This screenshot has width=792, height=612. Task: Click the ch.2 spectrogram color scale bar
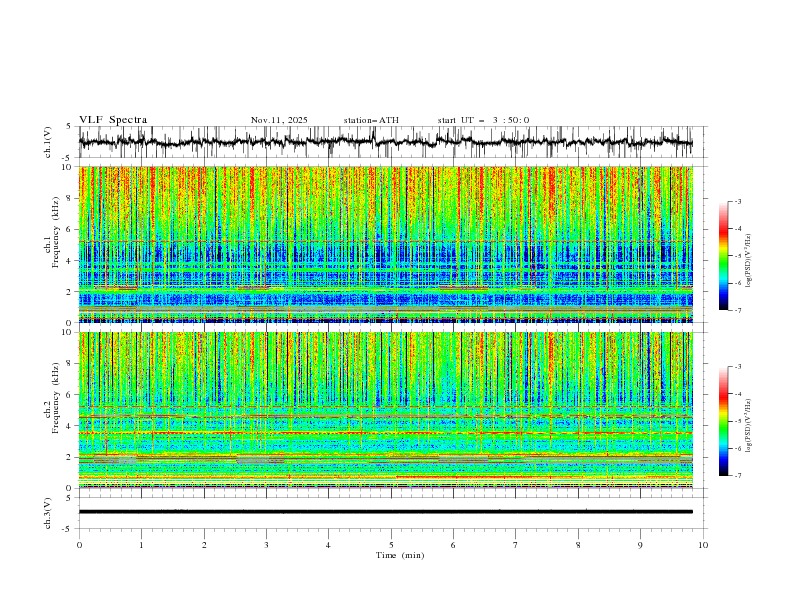click(723, 421)
